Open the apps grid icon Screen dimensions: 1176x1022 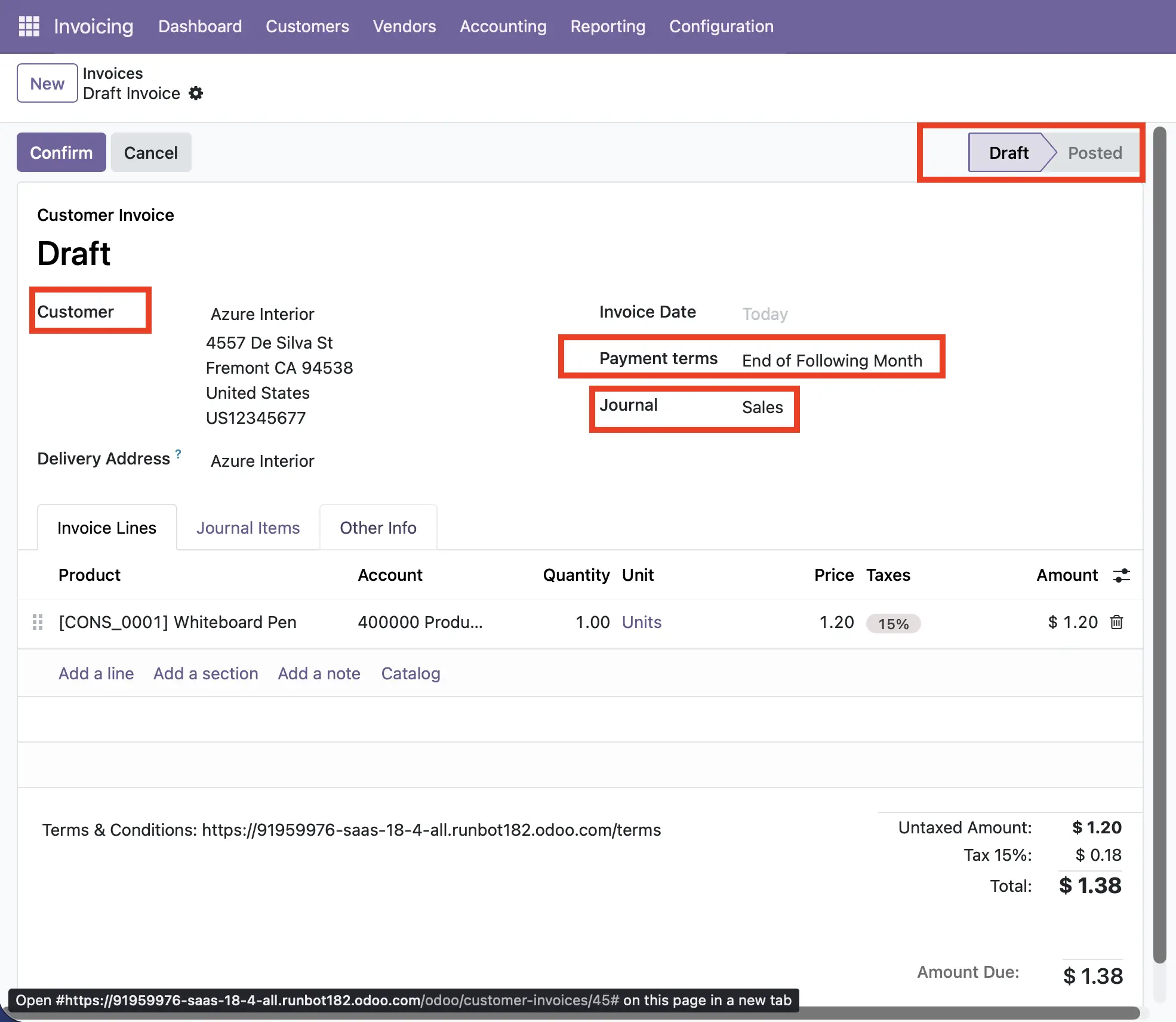pos(28,26)
